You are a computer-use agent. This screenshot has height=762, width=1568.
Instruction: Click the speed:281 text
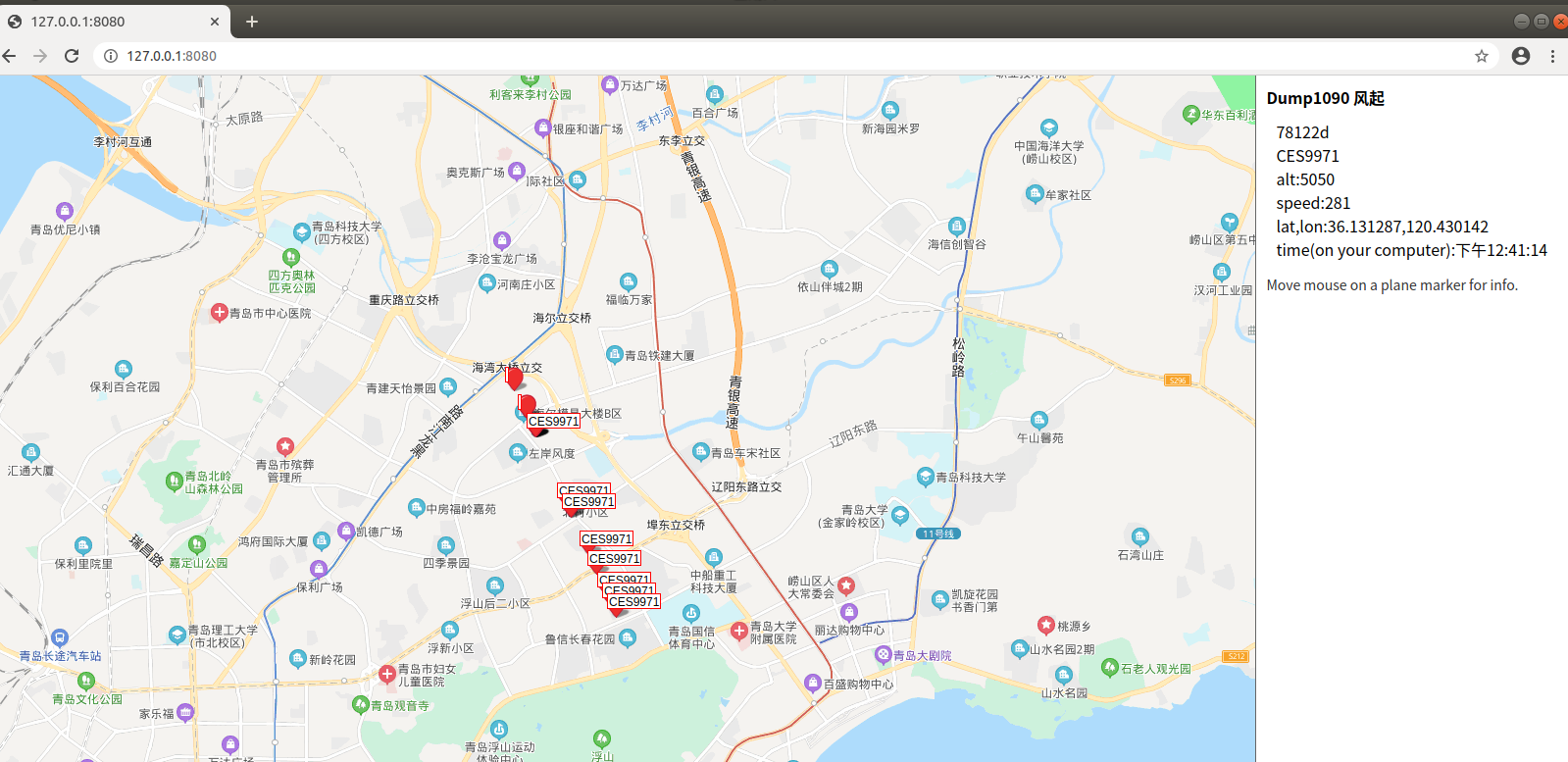point(1313,203)
